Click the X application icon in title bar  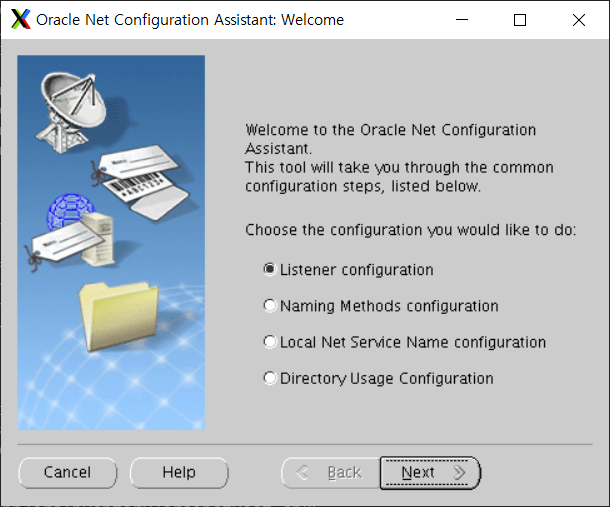click(x=21, y=19)
